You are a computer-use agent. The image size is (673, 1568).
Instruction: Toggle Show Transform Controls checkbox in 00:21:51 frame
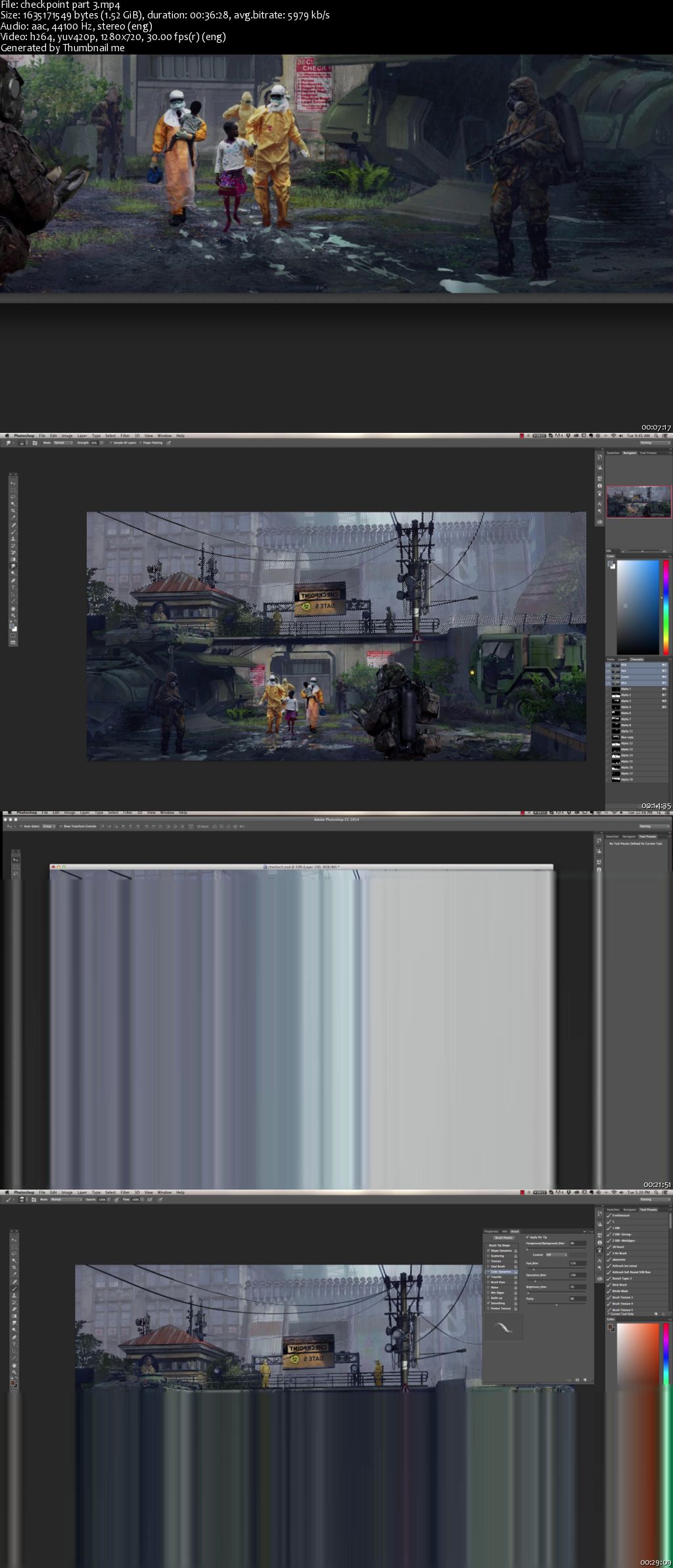coord(61,826)
